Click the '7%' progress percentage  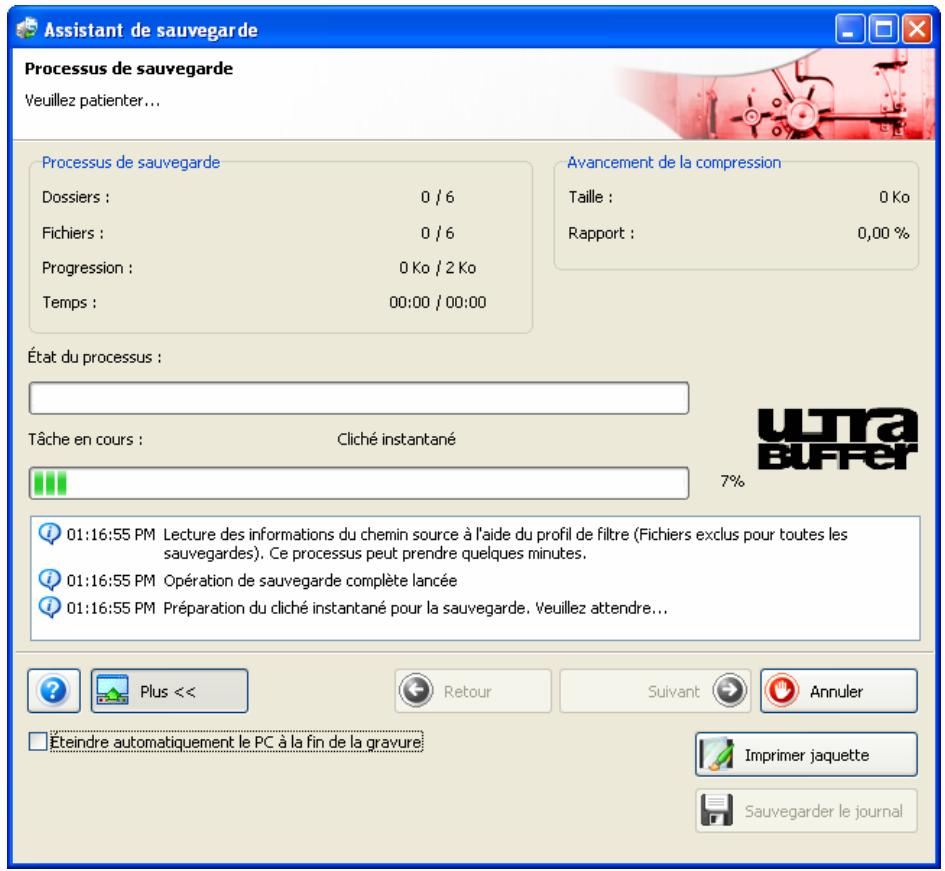coord(732,481)
